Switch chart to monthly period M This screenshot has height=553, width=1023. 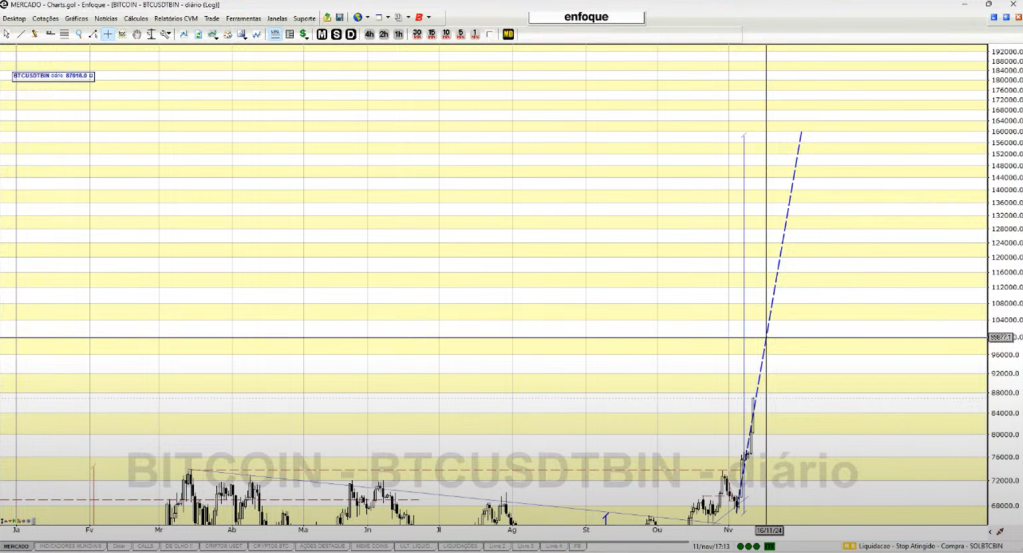(322, 34)
